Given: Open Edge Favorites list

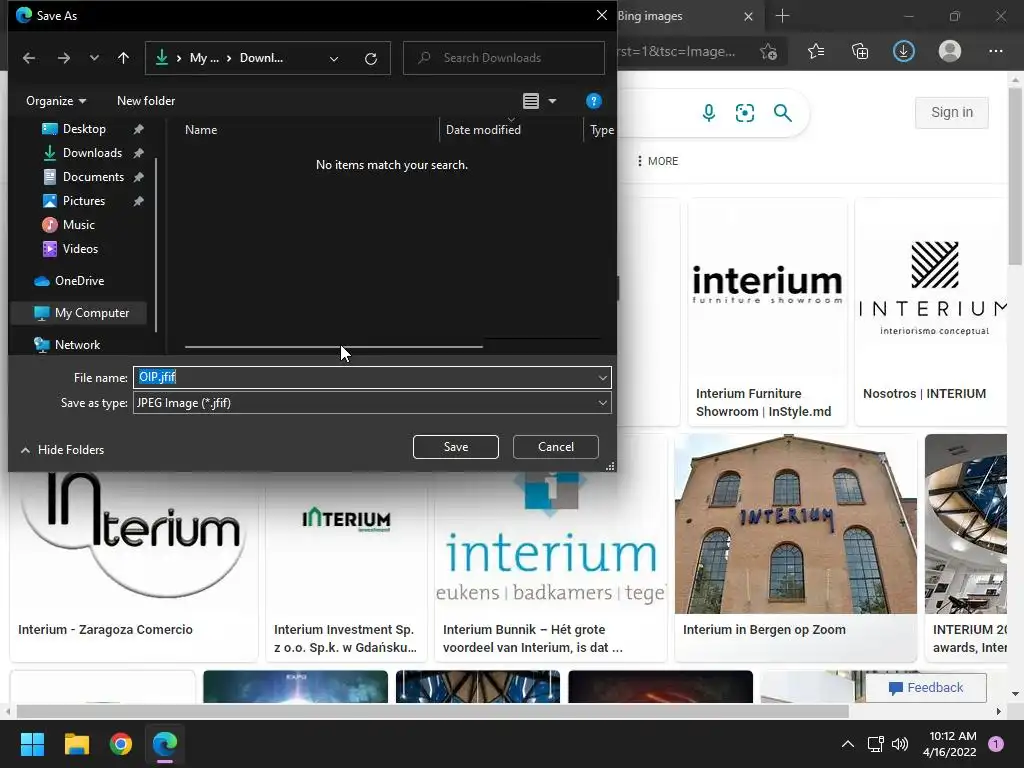Looking at the screenshot, I should tap(816, 52).
